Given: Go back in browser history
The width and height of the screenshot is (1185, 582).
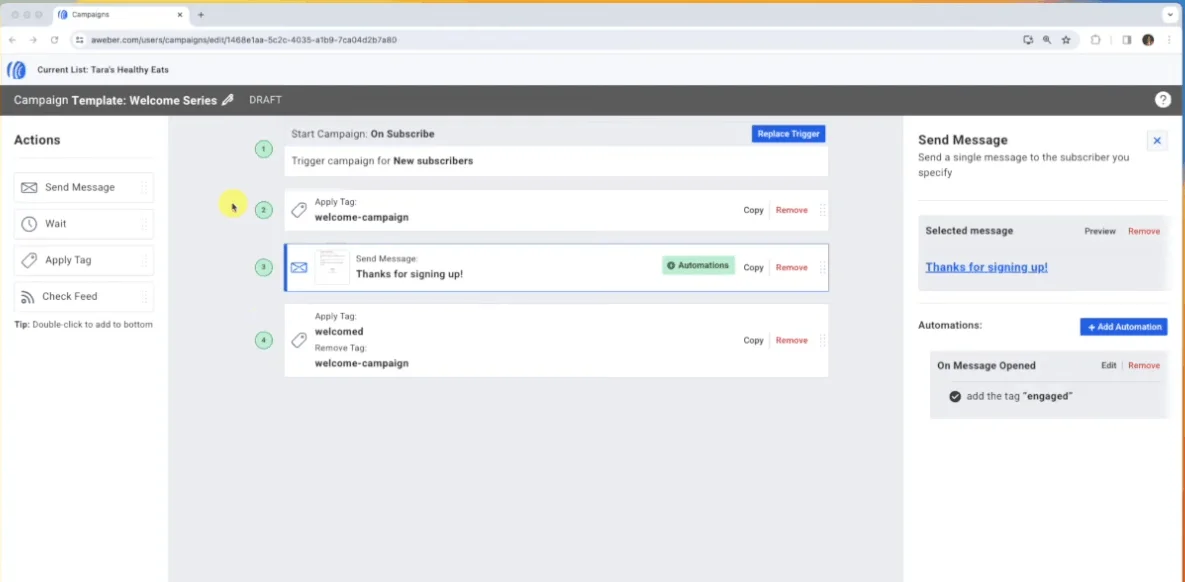Looking at the screenshot, I should pyautogui.click(x=12, y=40).
